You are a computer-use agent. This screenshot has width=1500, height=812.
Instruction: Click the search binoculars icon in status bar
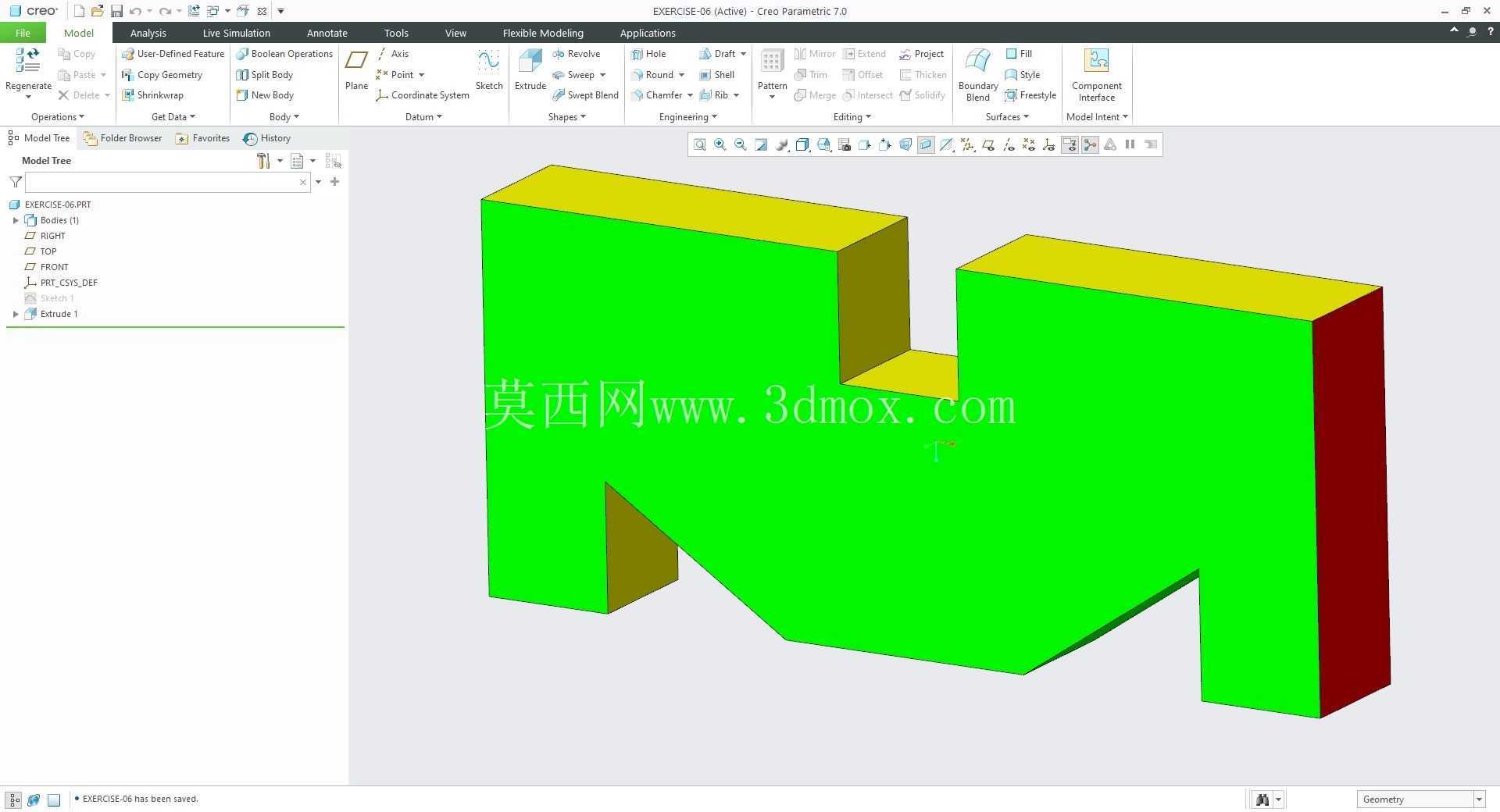point(1262,800)
